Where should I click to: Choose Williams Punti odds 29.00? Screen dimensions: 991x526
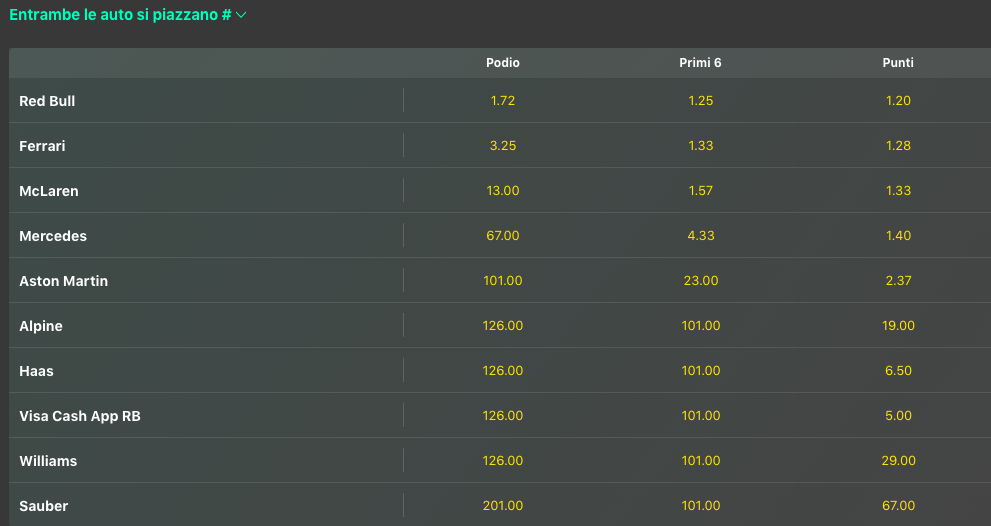[x=898, y=461]
